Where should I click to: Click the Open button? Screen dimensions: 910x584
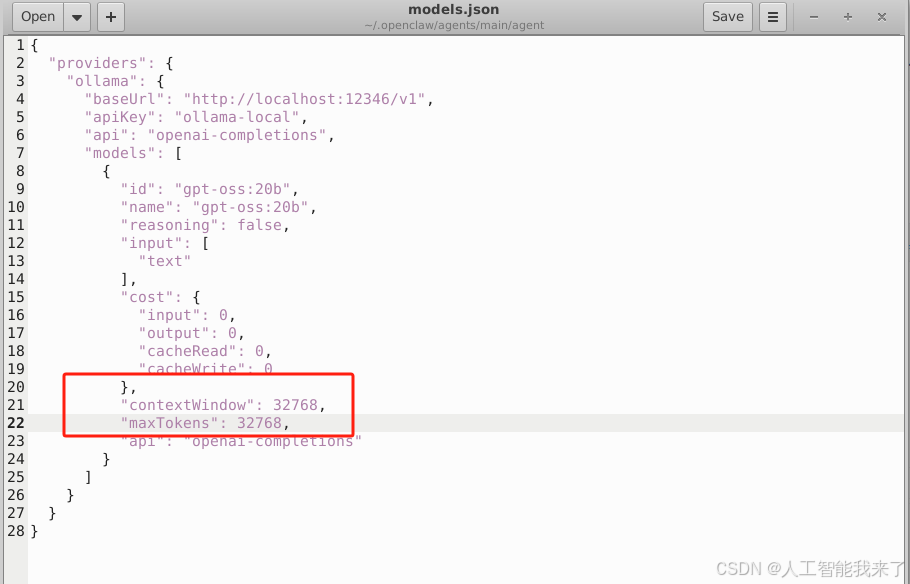pyautogui.click(x=38, y=17)
